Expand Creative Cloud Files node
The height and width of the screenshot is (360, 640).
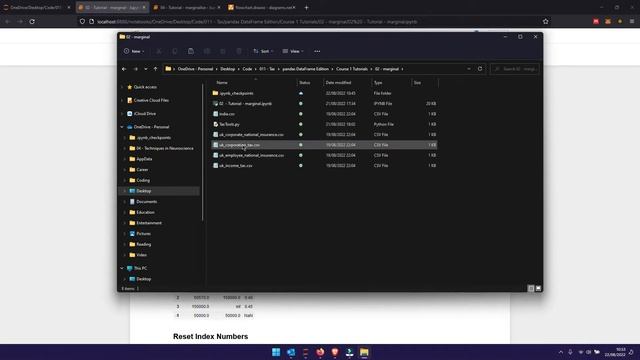[122, 100]
